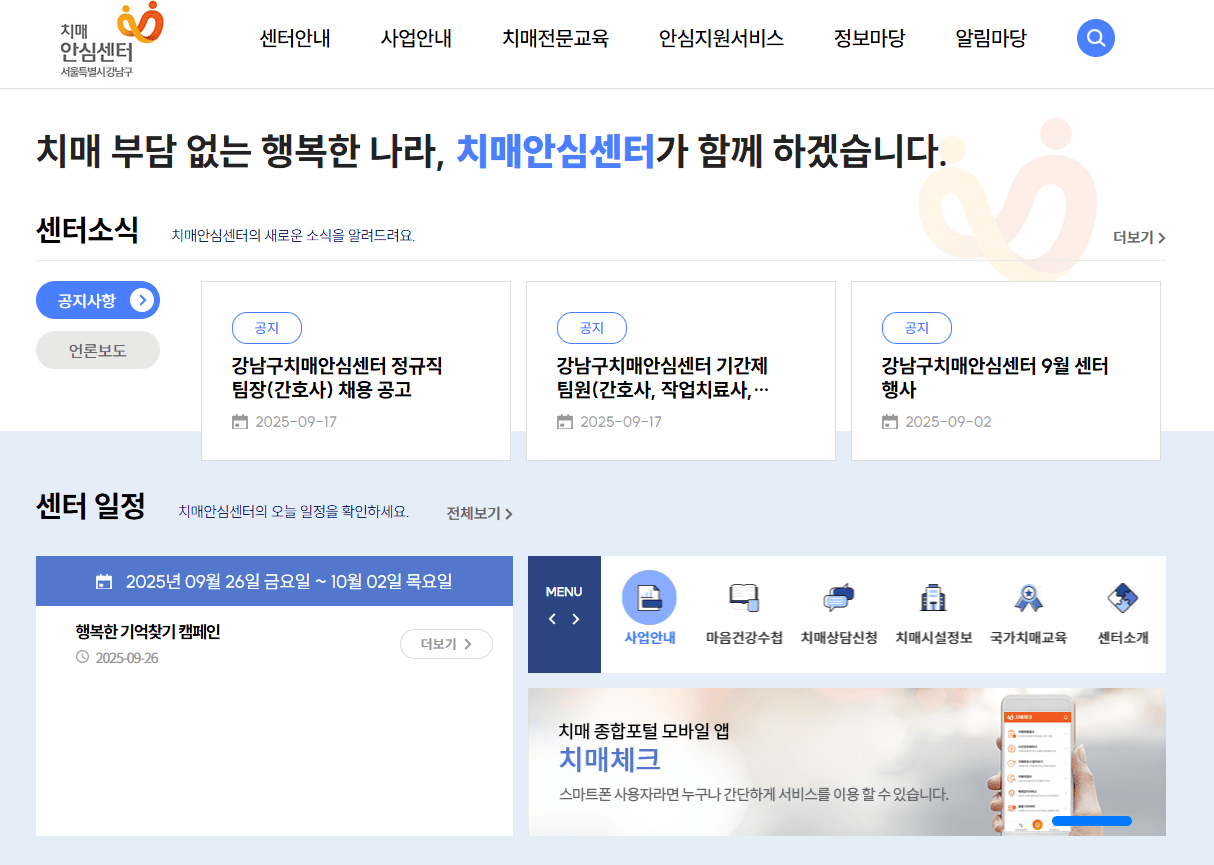This screenshot has width=1214, height=865.
Task: Open the site search
Action: [1095, 37]
